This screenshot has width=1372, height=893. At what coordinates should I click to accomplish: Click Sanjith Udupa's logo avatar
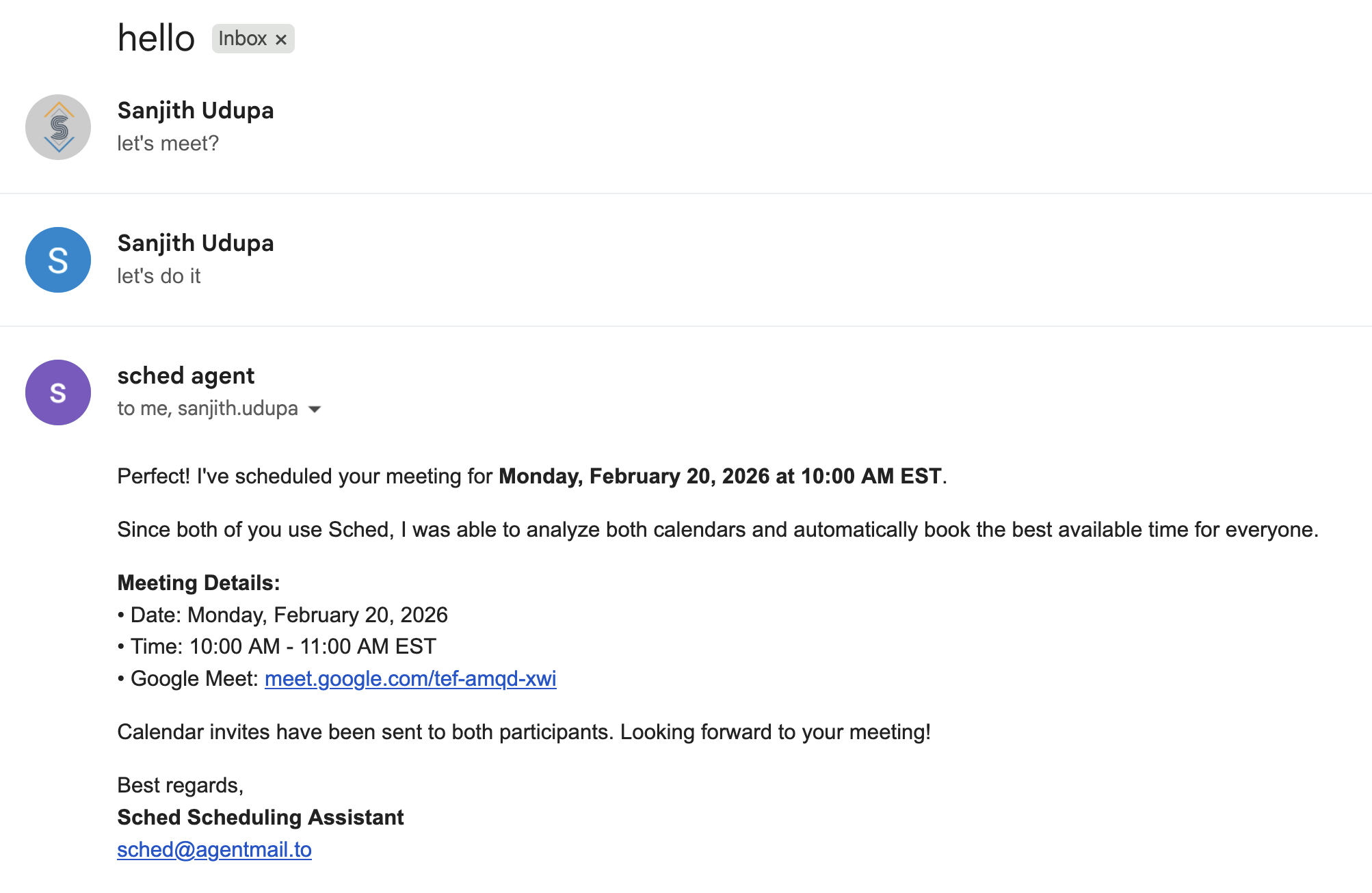point(58,127)
